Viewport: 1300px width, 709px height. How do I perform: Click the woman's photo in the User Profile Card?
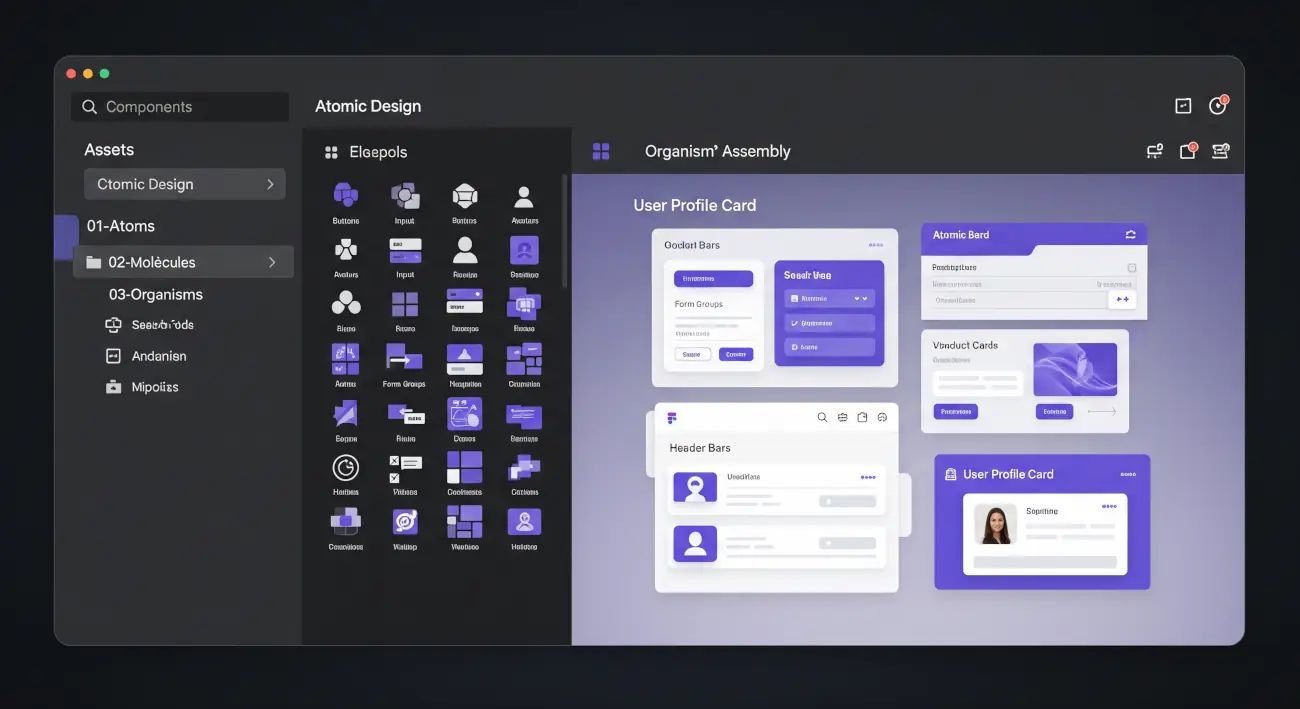tap(996, 524)
